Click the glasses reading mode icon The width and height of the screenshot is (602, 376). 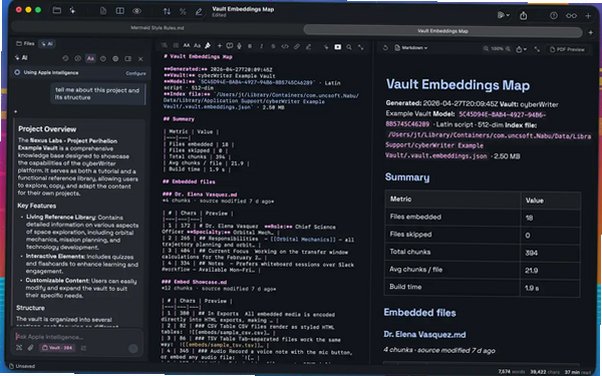571,15
